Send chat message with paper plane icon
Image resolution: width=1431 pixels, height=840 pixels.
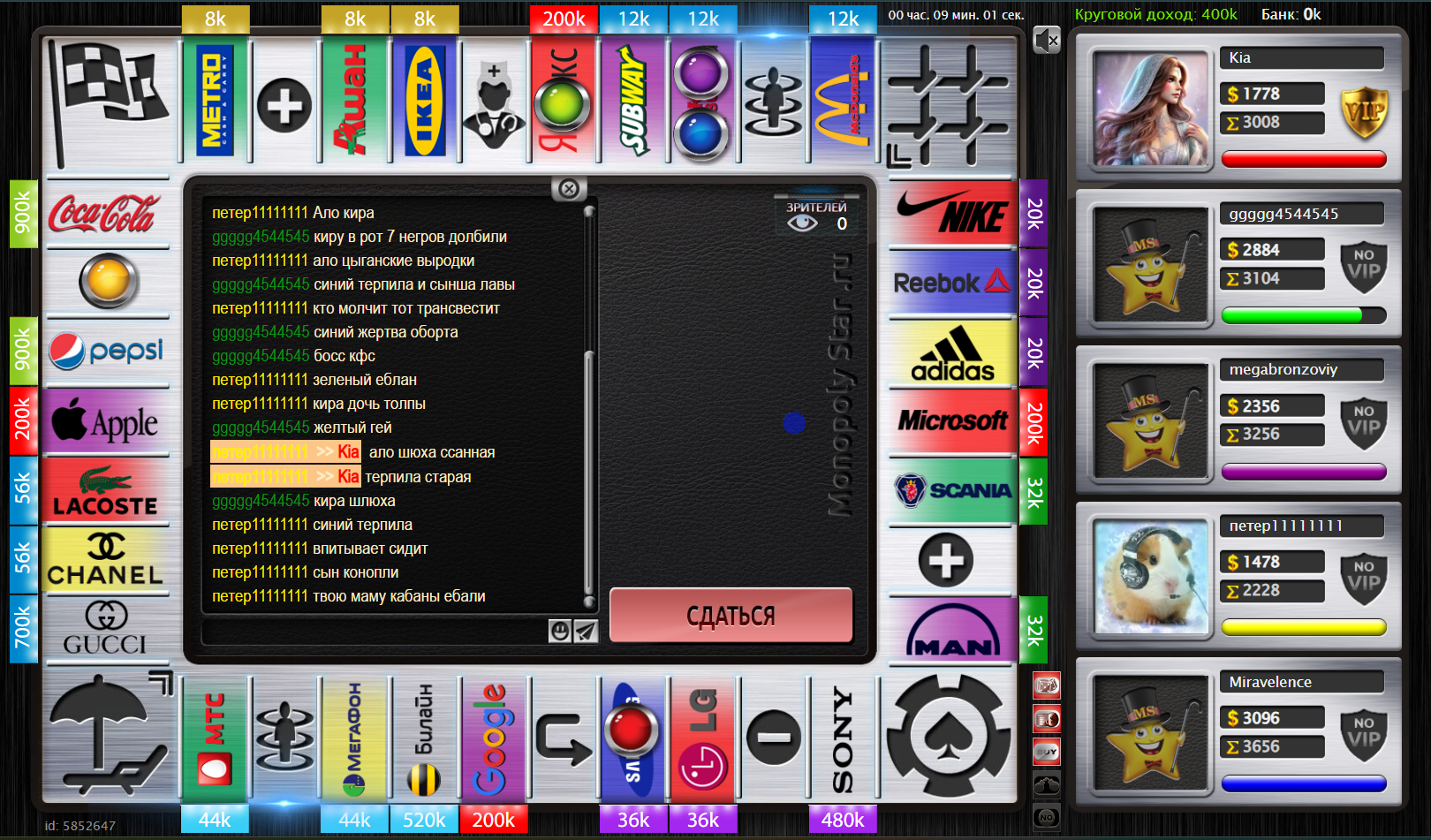[586, 630]
